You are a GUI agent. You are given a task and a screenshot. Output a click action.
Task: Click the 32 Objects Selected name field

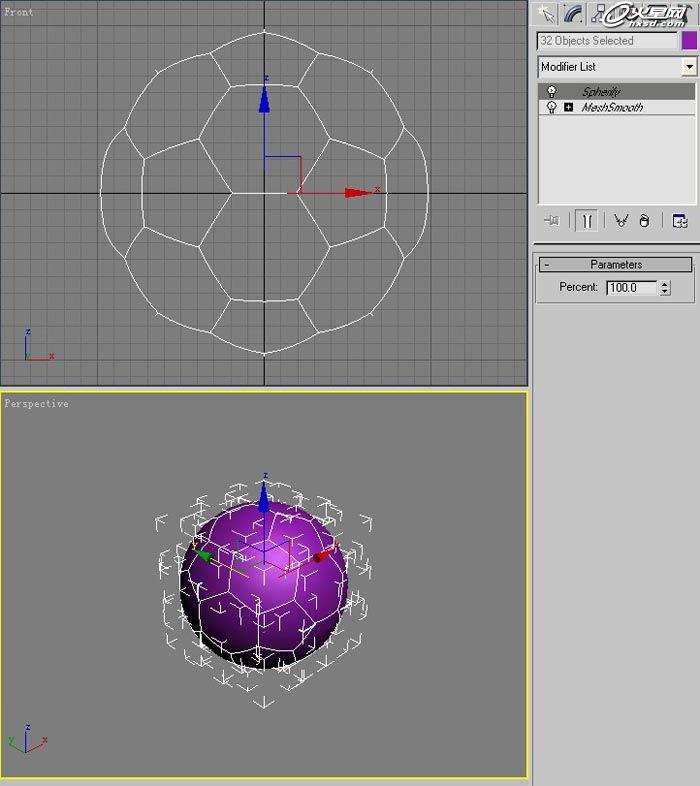(607, 41)
